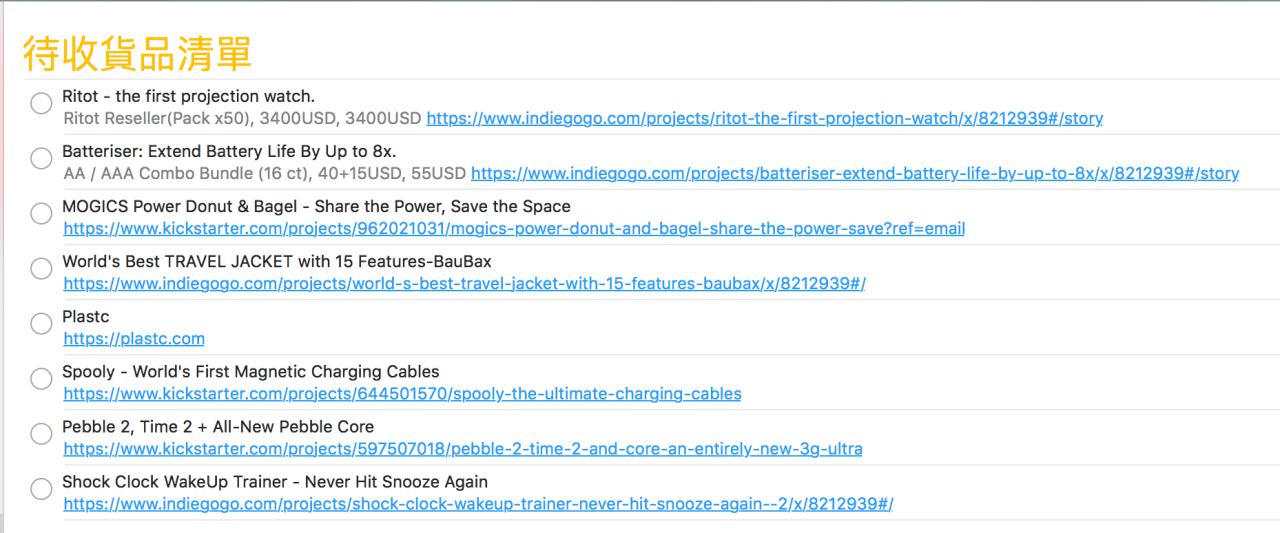Open the BauBax travel jacket Indiegogo link
1280x533 pixels.
[x=464, y=284]
